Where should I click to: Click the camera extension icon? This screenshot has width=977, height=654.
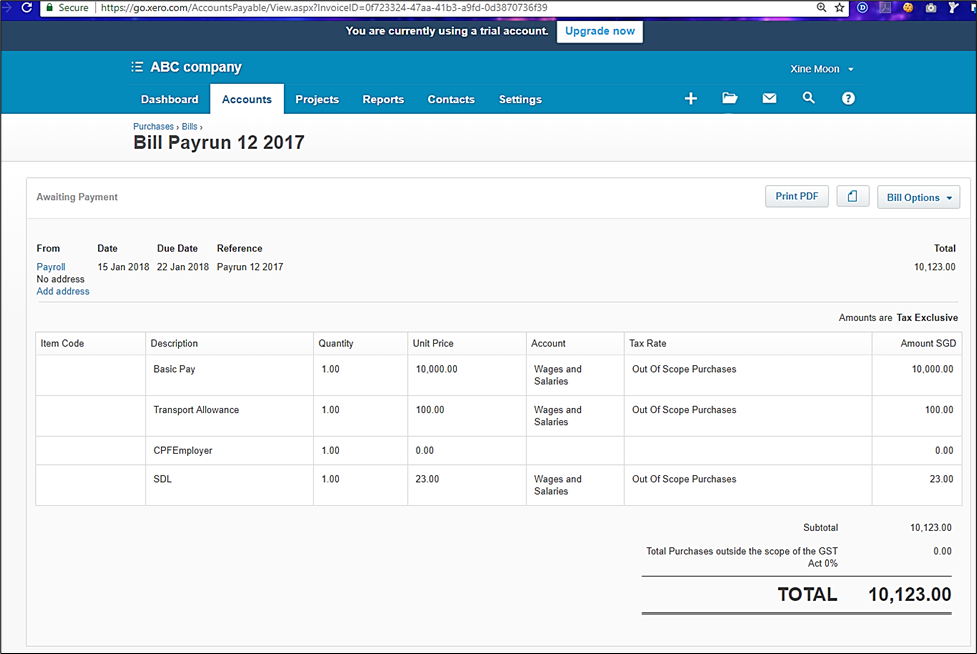931,7
